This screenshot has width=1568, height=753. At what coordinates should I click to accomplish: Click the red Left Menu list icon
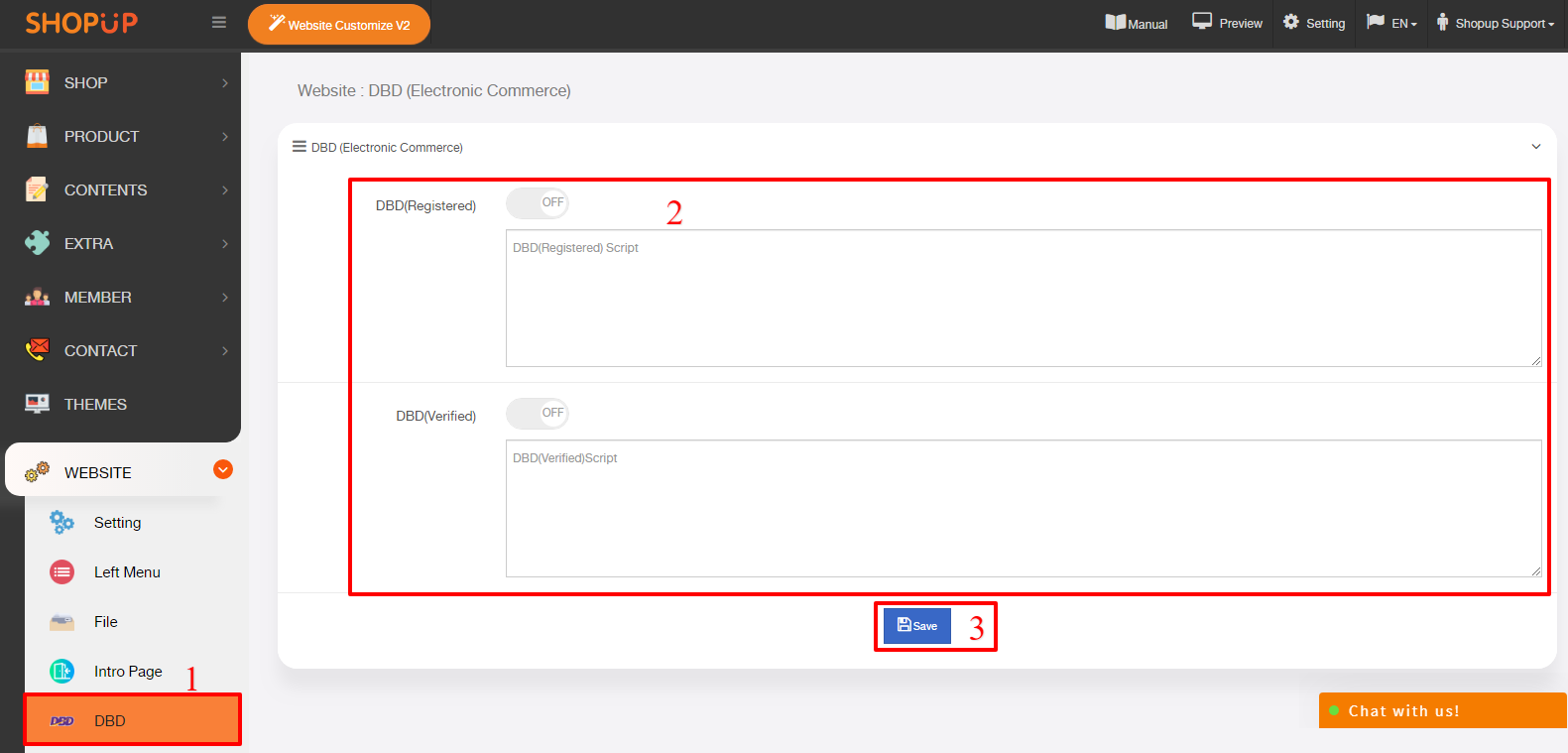(x=61, y=571)
